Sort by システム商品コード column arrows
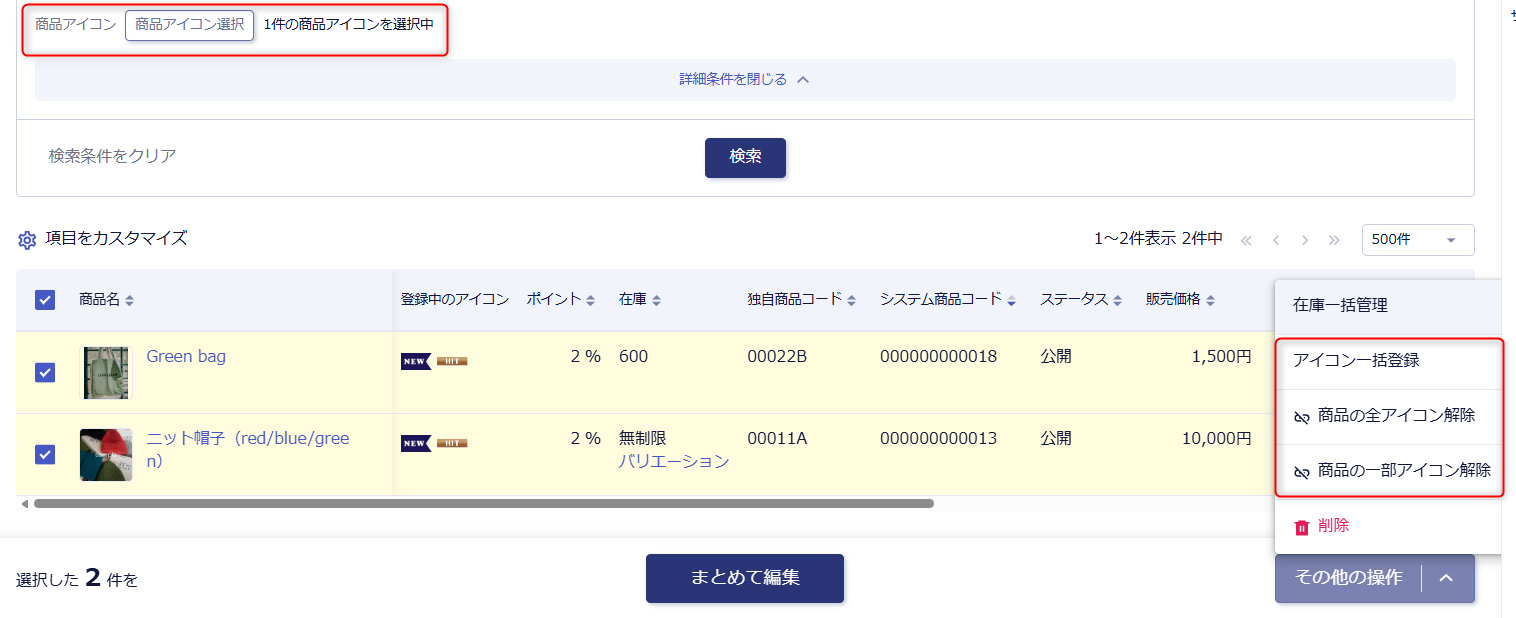Image resolution: width=1516 pixels, height=618 pixels. coord(1011,300)
